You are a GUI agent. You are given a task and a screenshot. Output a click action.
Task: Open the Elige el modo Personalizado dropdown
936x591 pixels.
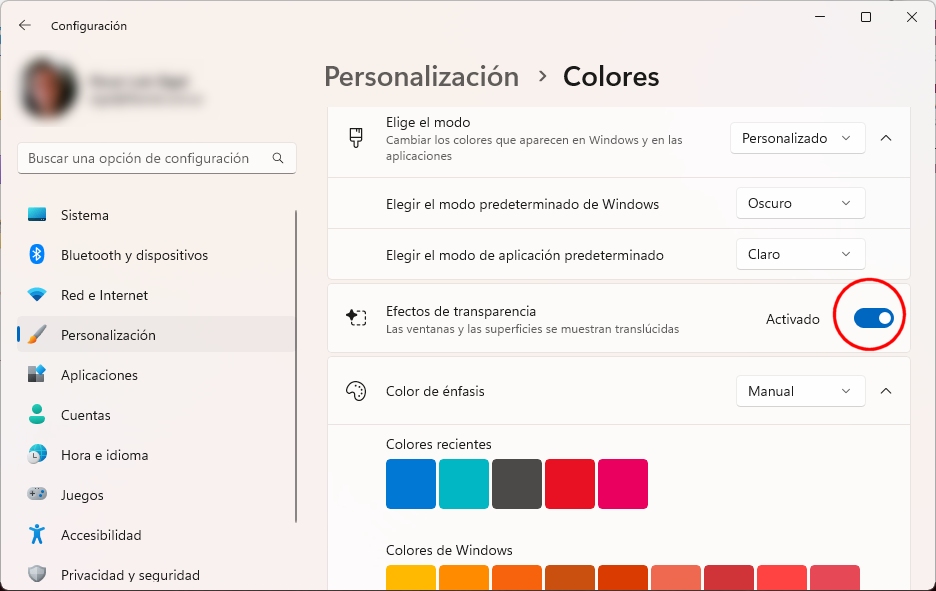798,138
